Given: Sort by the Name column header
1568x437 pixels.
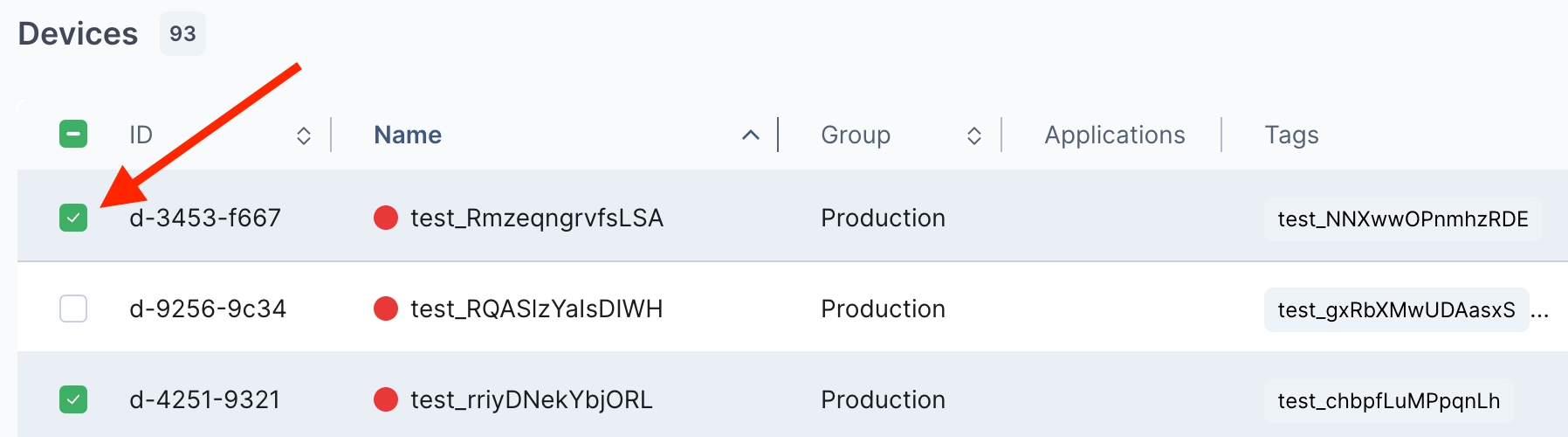Looking at the screenshot, I should pos(407,135).
